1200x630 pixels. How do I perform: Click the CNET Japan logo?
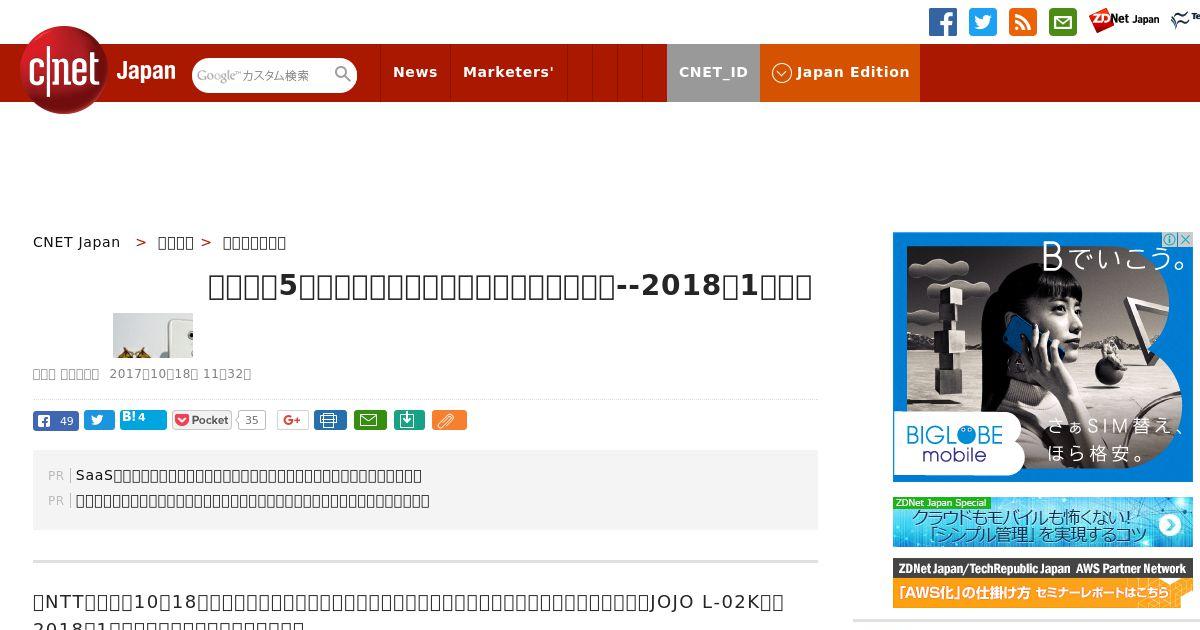coord(98,70)
